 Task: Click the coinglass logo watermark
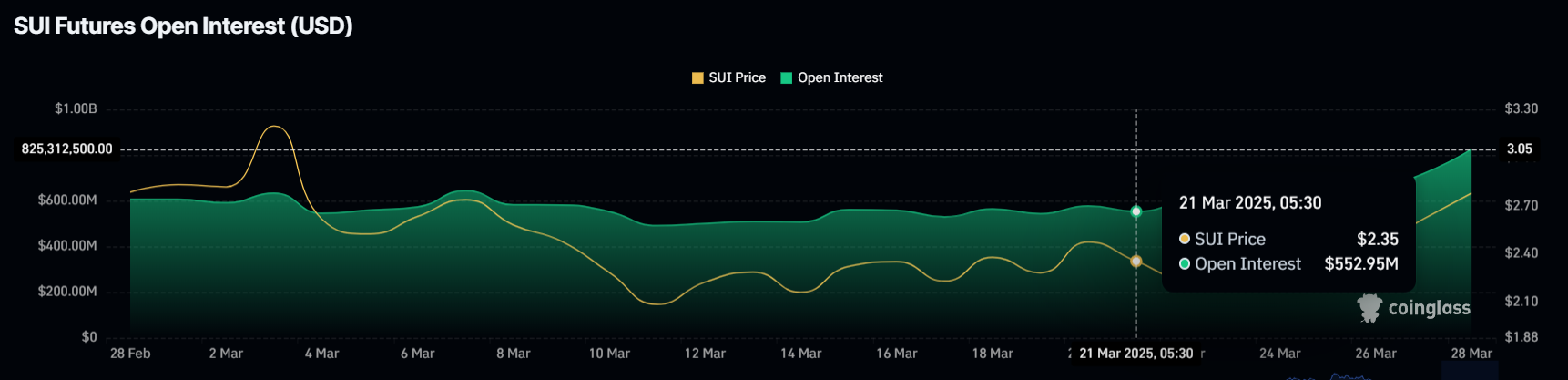[1369, 308]
